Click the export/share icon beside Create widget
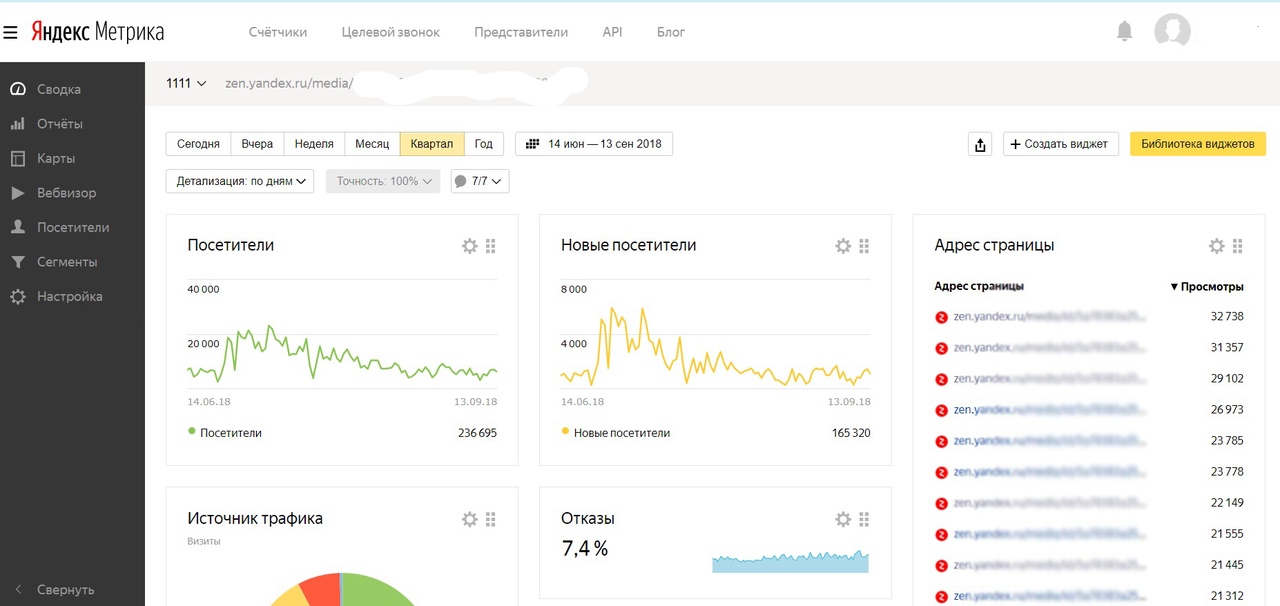 coord(980,144)
